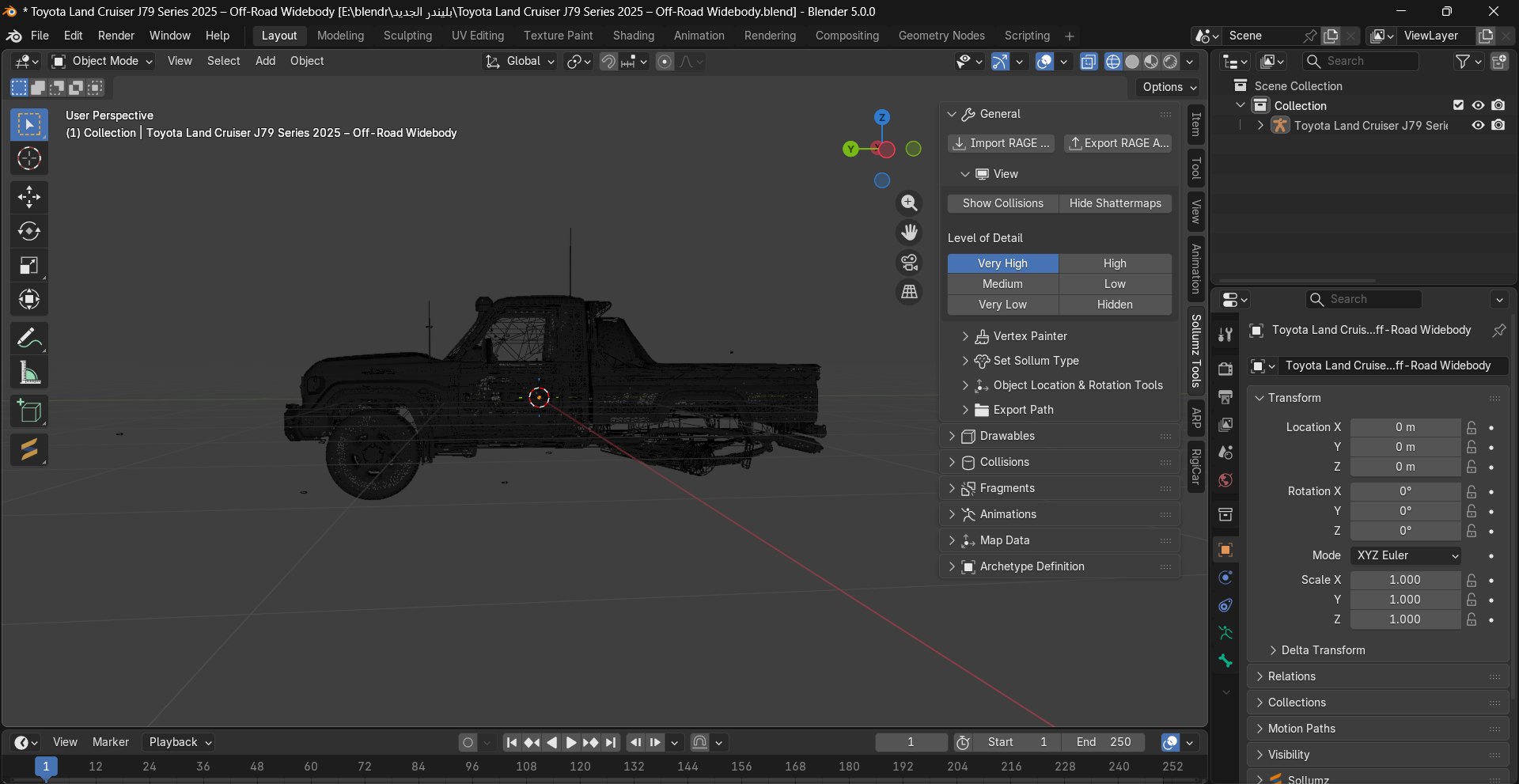Hide Toyota Land Cruiser J79 in viewport
This screenshot has height=784, width=1519.
[1478, 125]
